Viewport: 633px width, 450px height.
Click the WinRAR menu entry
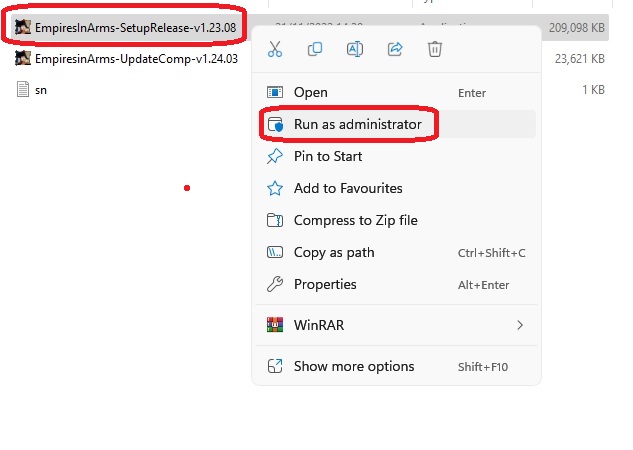[x=396, y=325]
